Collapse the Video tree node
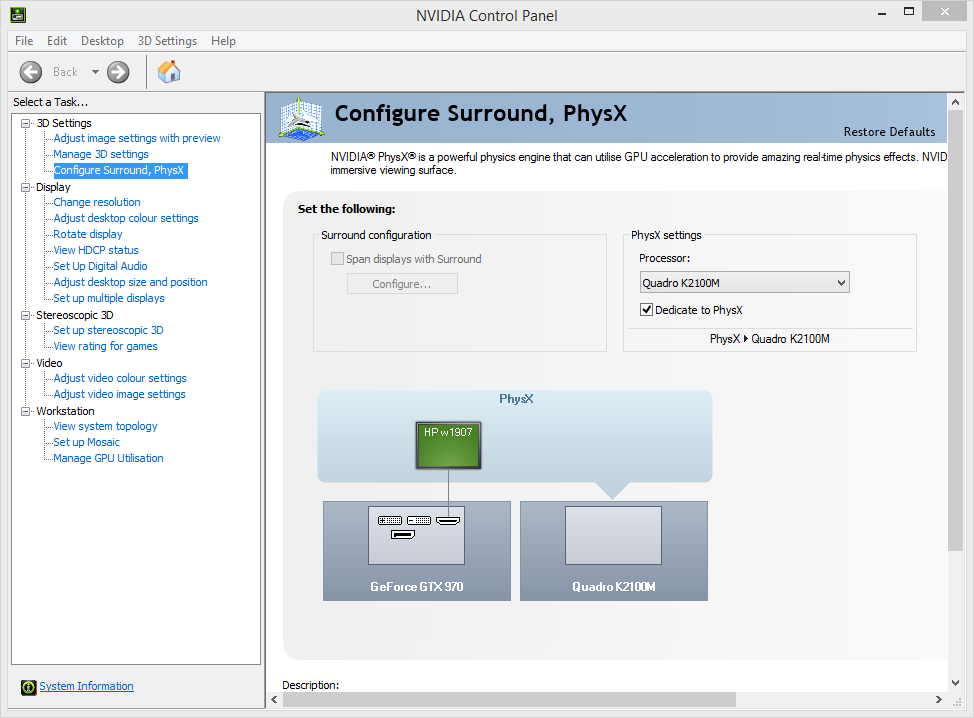The width and height of the screenshot is (974, 718). pyautogui.click(x=25, y=363)
